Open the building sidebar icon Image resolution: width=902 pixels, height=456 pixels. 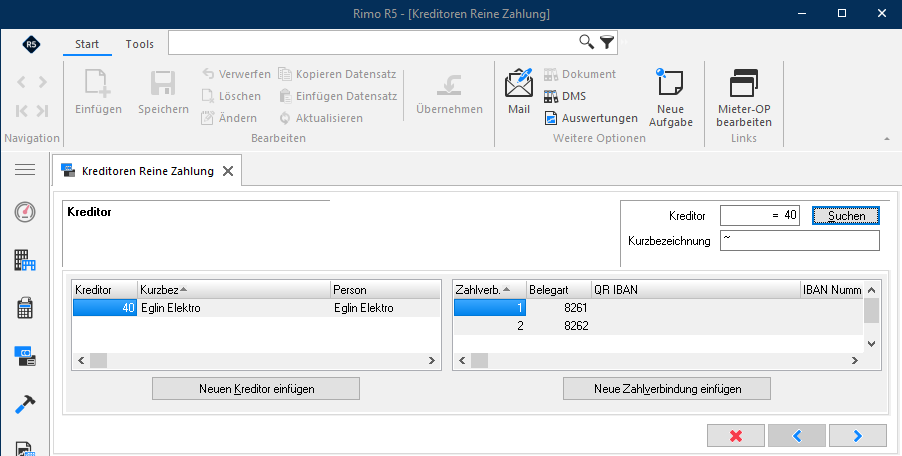(25, 260)
